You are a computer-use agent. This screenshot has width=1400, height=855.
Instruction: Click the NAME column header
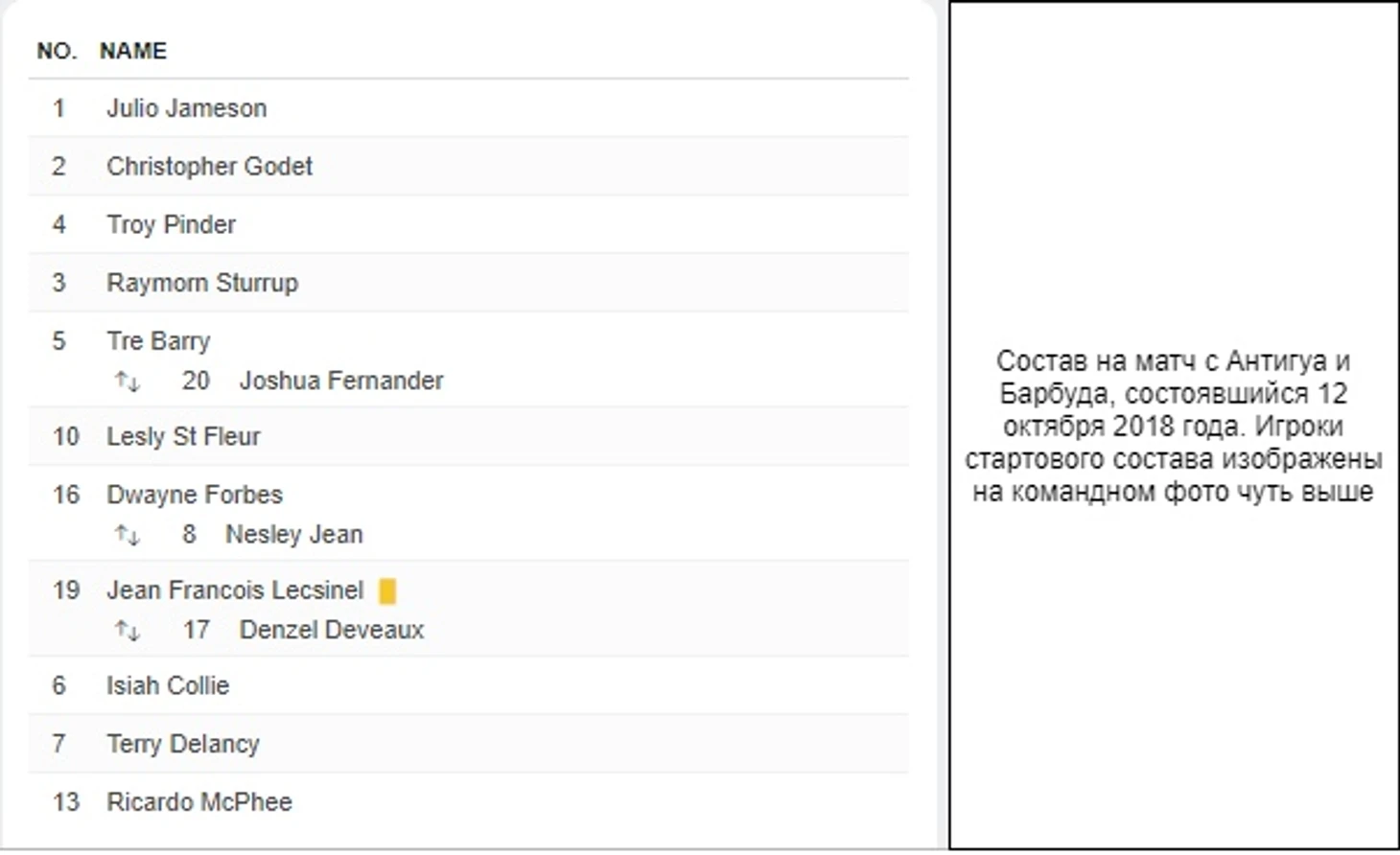tap(133, 51)
